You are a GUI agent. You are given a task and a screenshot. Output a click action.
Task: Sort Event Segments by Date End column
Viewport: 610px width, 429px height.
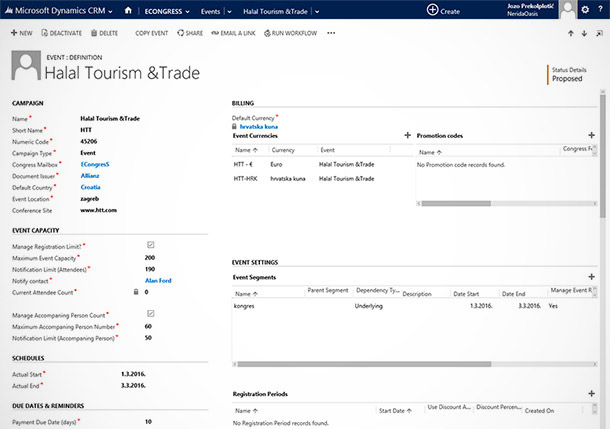pos(514,294)
